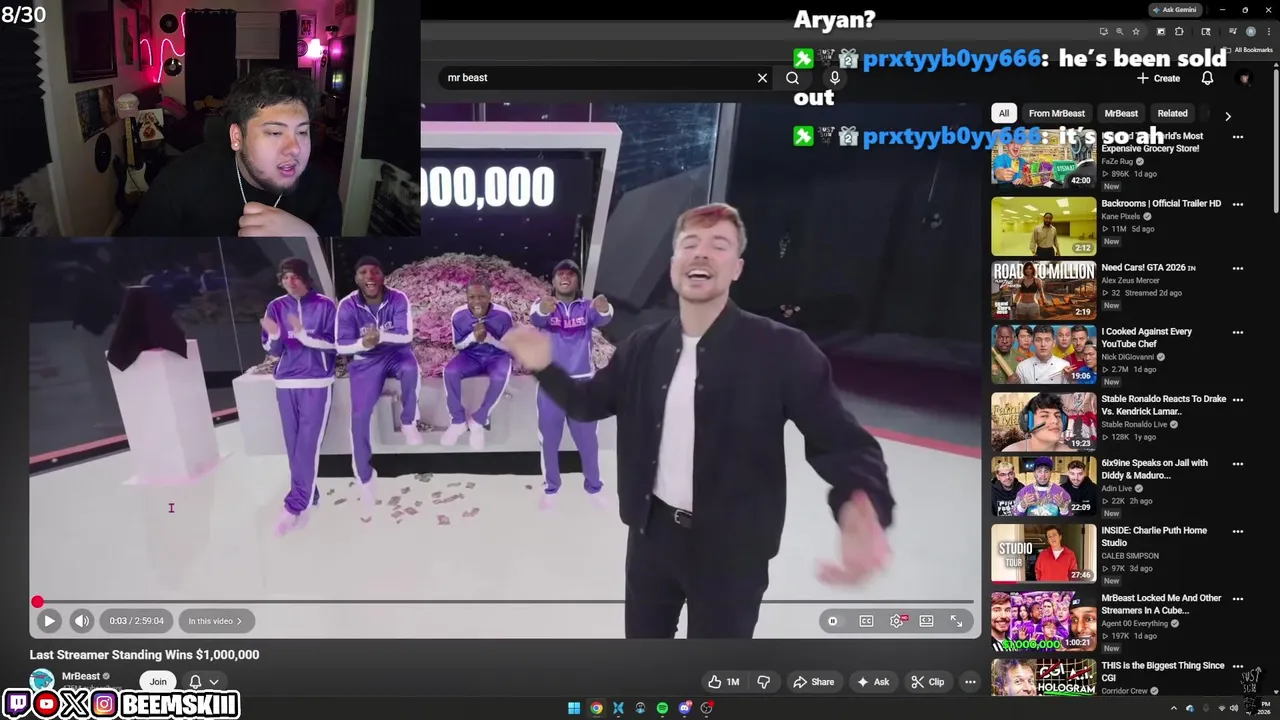Show more filter chips with arrow

tap(1228, 116)
